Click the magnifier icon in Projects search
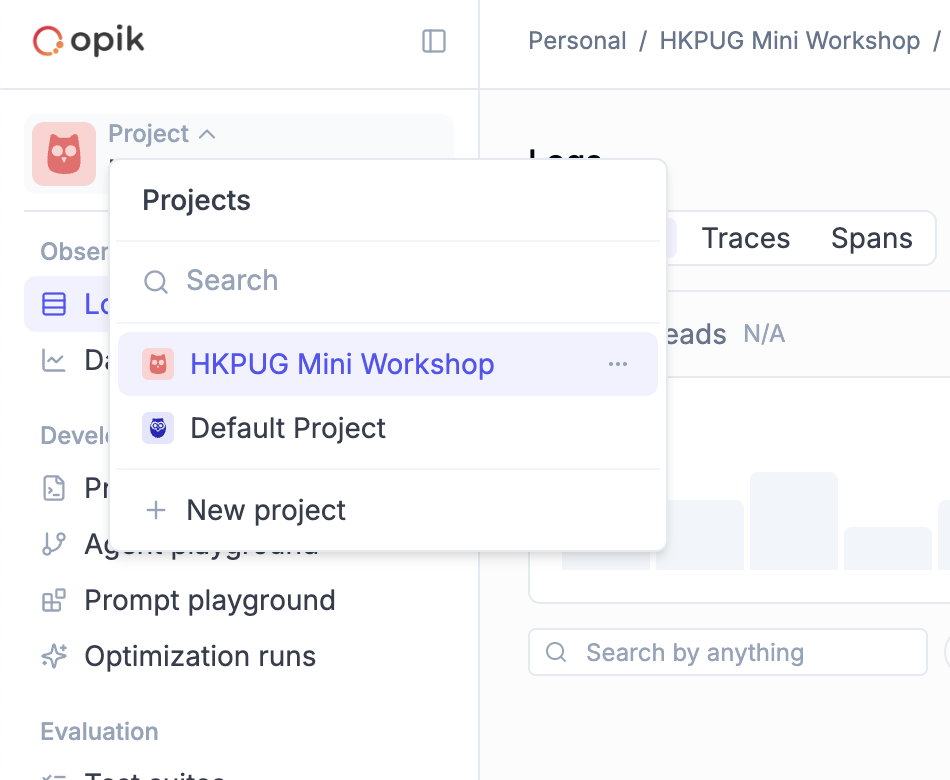Viewport: 950px width, 780px height. tap(156, 281)
